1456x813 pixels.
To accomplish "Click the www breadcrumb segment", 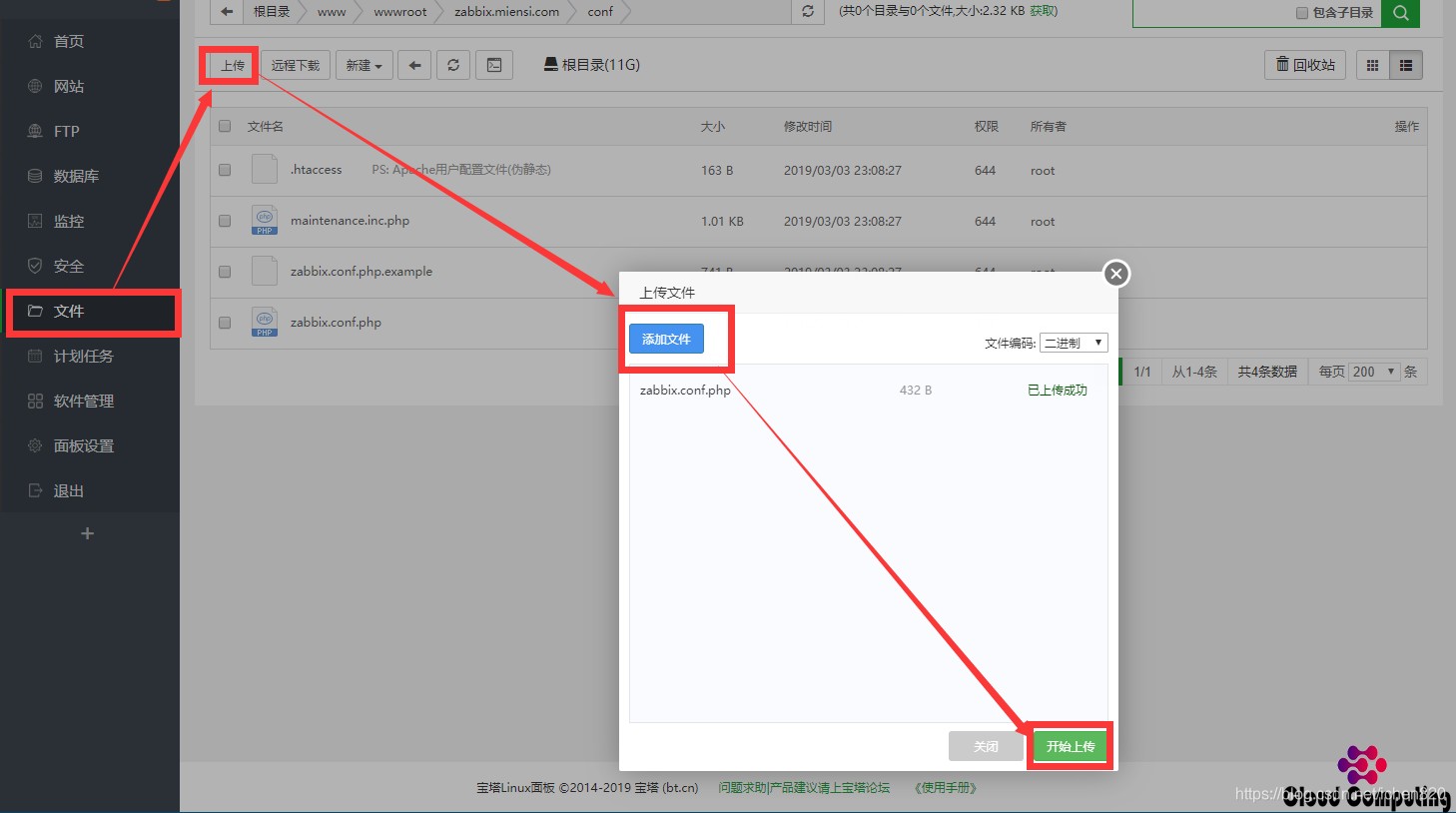I will (x=332, y=12).
